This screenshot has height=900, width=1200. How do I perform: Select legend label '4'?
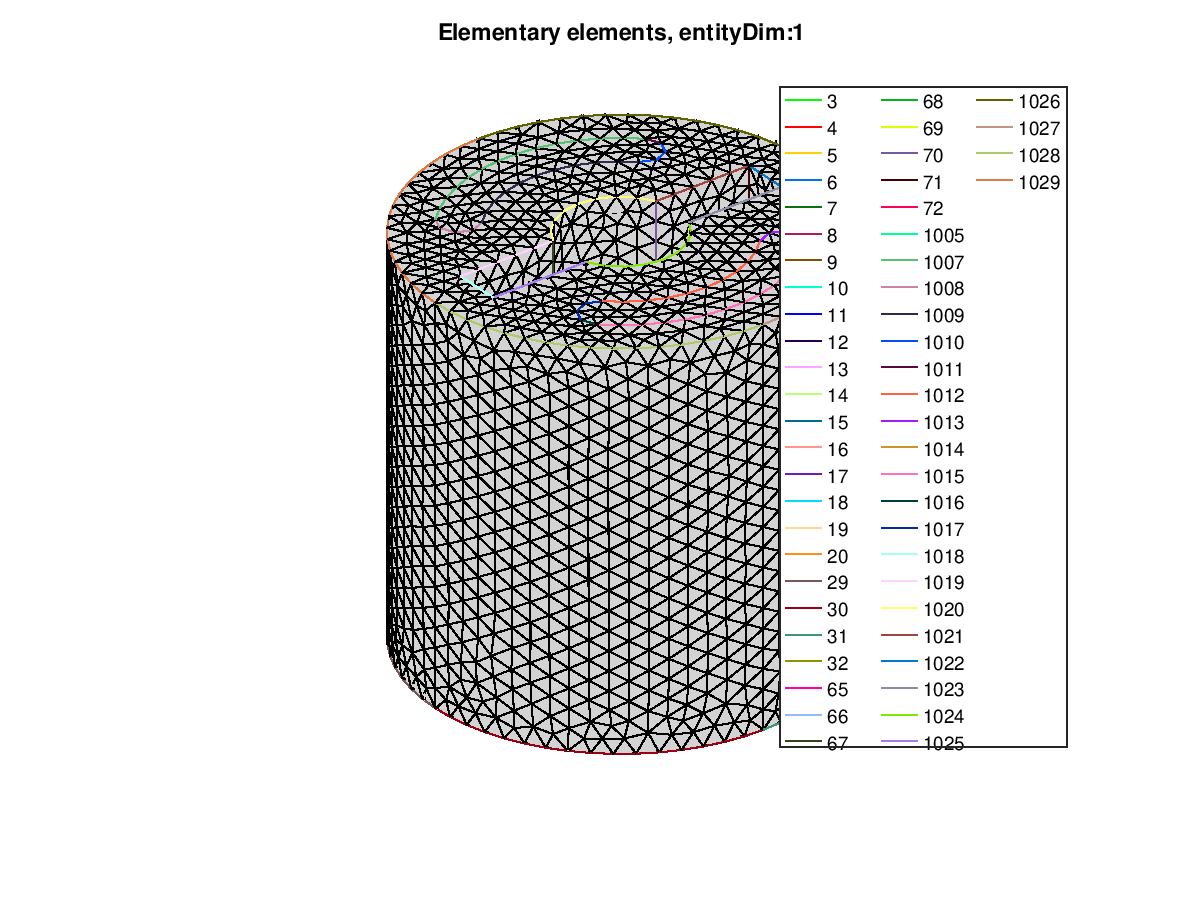[833, 129]
